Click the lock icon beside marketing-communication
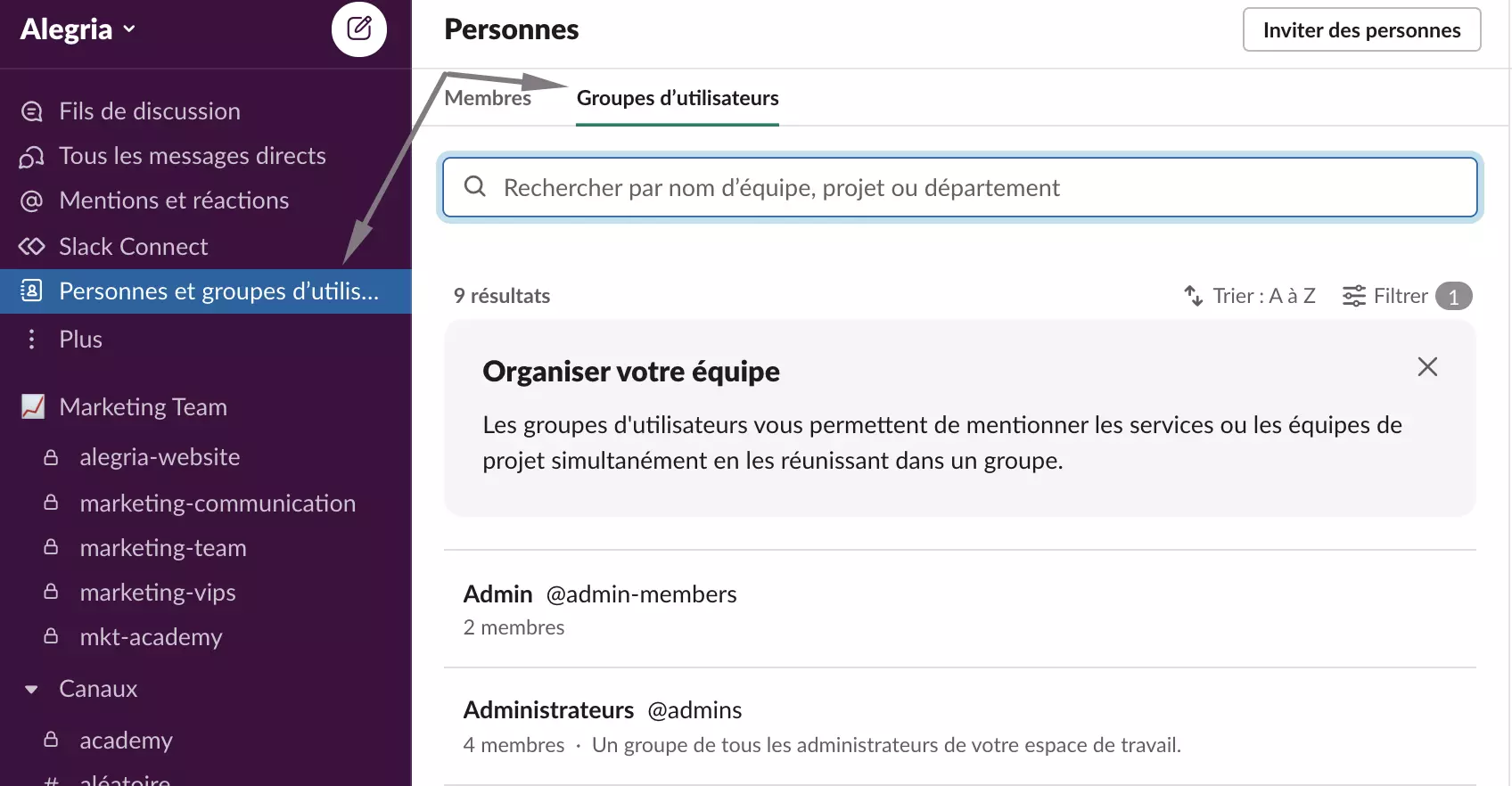The image size is (1512, 786). [51, 503]
